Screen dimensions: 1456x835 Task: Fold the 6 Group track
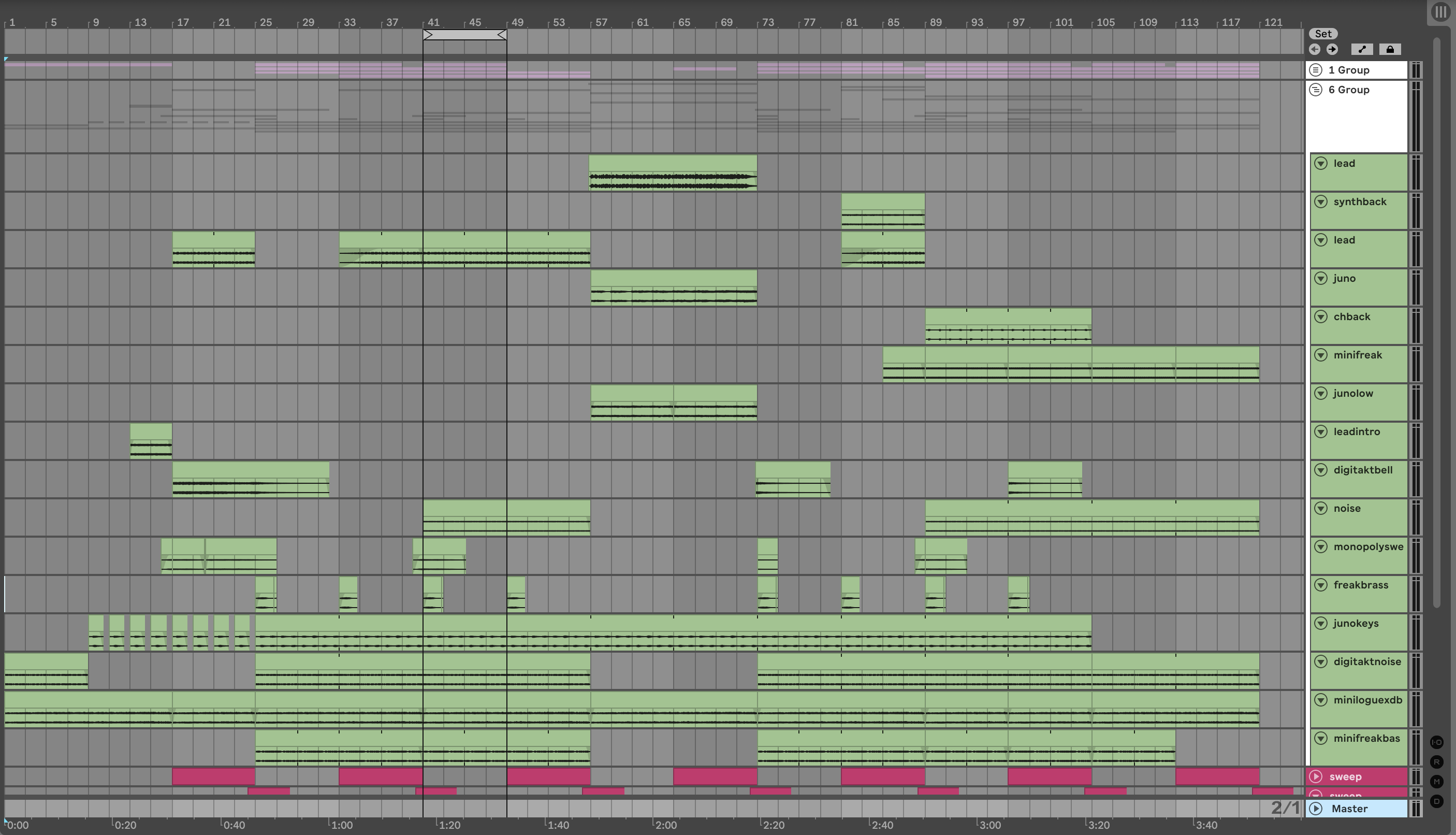coord(1316,90)
